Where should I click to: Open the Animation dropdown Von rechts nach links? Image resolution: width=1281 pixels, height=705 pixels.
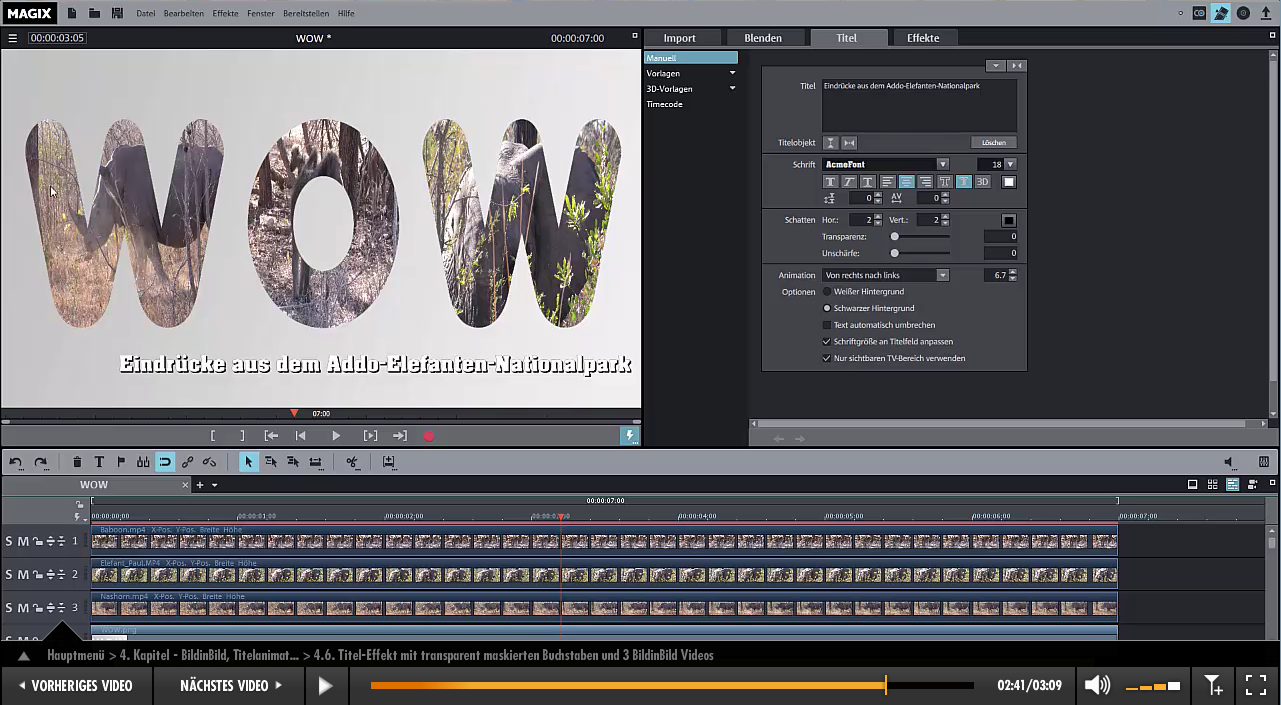coord(942,275)
